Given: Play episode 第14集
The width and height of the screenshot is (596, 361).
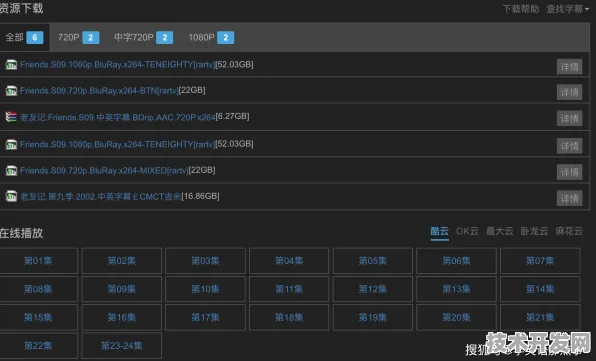Looking at the screenshot, I should [x=540, y=289].
